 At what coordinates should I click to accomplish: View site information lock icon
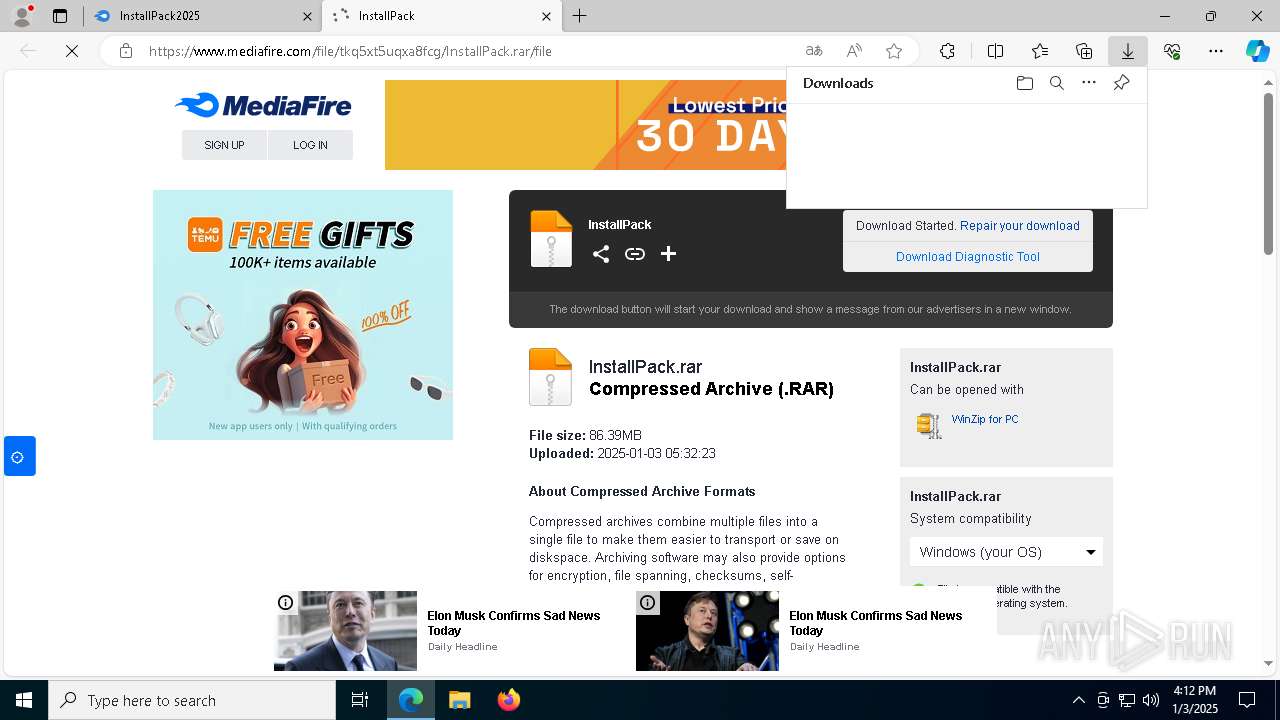pos(126,51)
